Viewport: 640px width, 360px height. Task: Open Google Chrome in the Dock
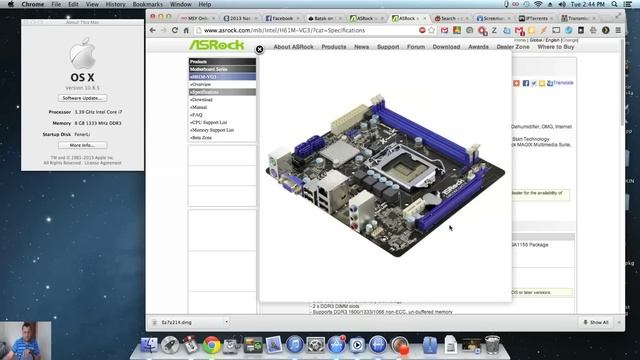click(x=211, y=345)
